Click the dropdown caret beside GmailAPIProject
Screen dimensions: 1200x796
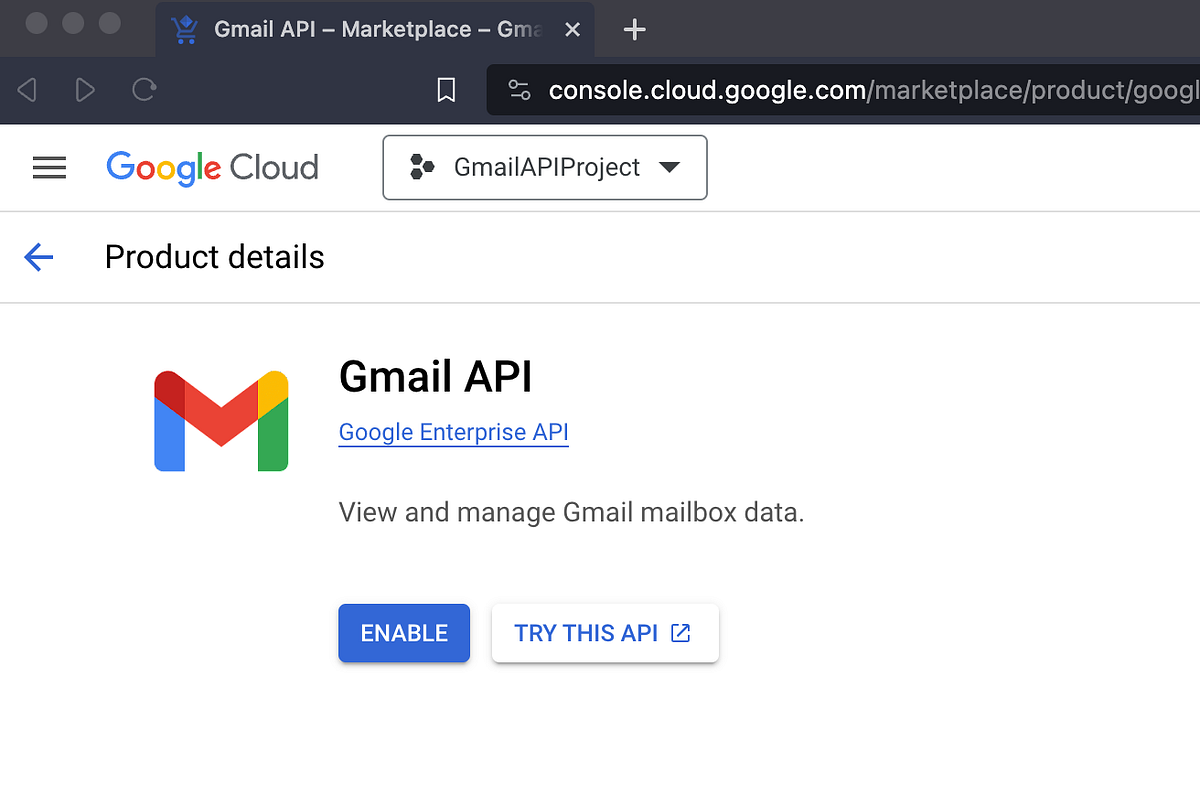point(670,168)
